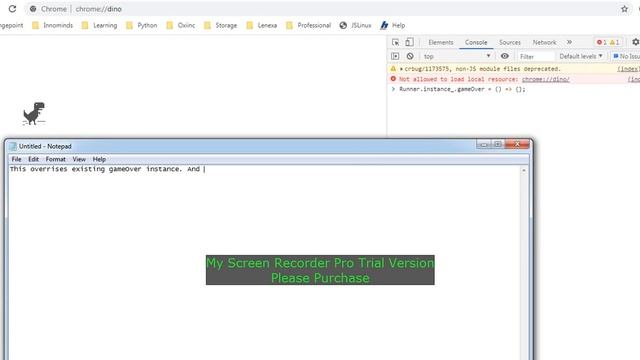This screenshot has width=640, height=360.
Task: Switch to the Sources tab
Action: 510,42
